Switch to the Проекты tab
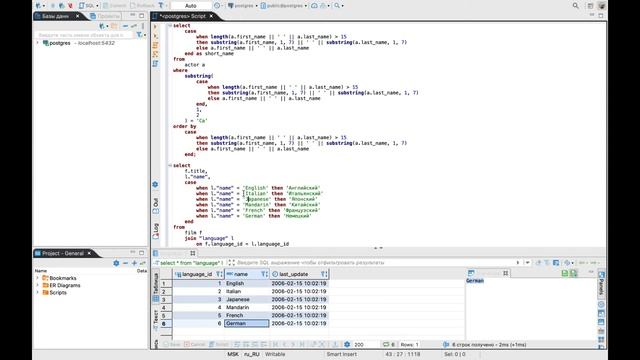 (x=105, y=16)
